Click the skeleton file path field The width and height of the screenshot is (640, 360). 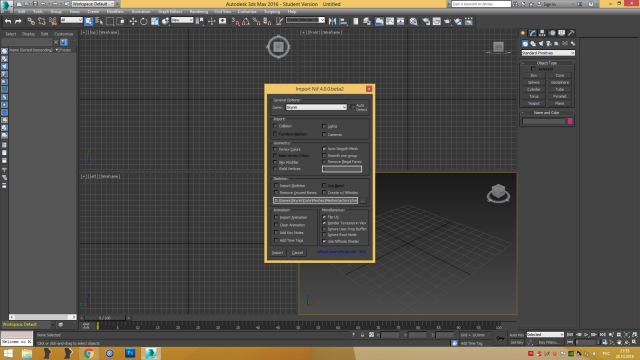click(x=315, y=200)
